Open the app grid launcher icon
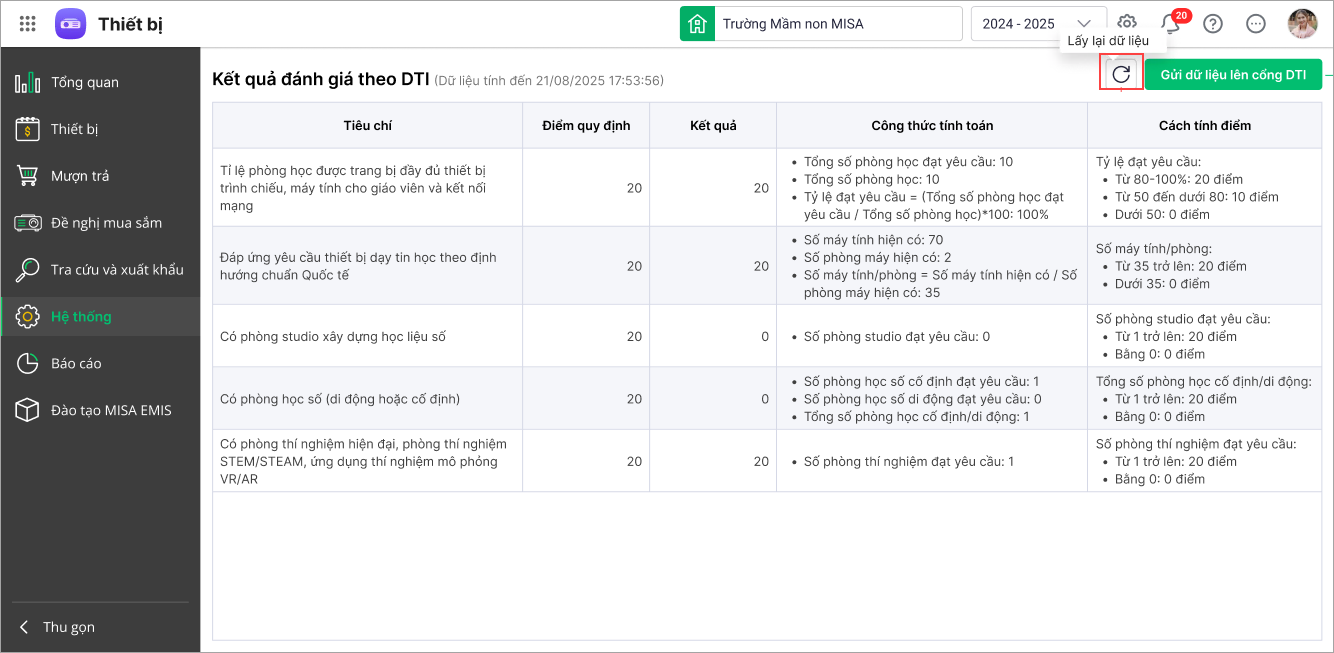 pos(28,23)
